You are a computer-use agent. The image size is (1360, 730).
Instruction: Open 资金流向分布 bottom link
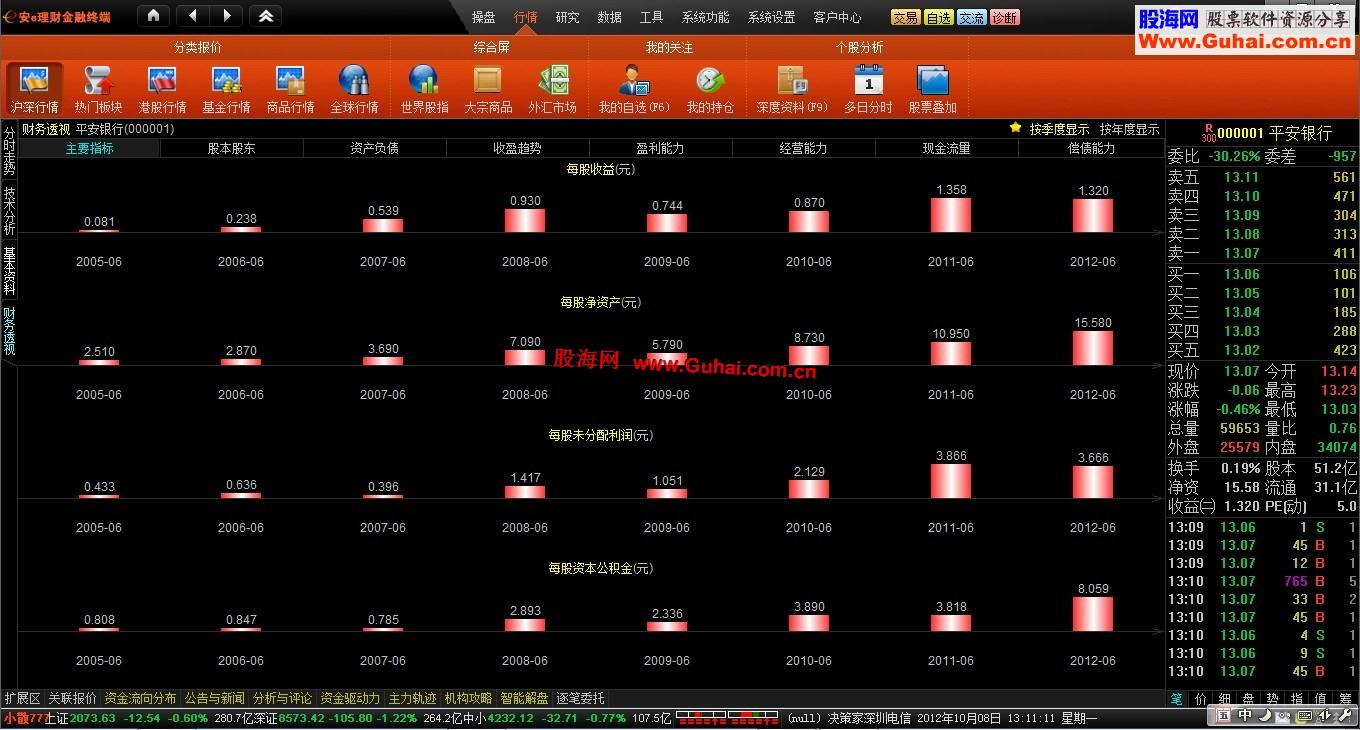140,698
